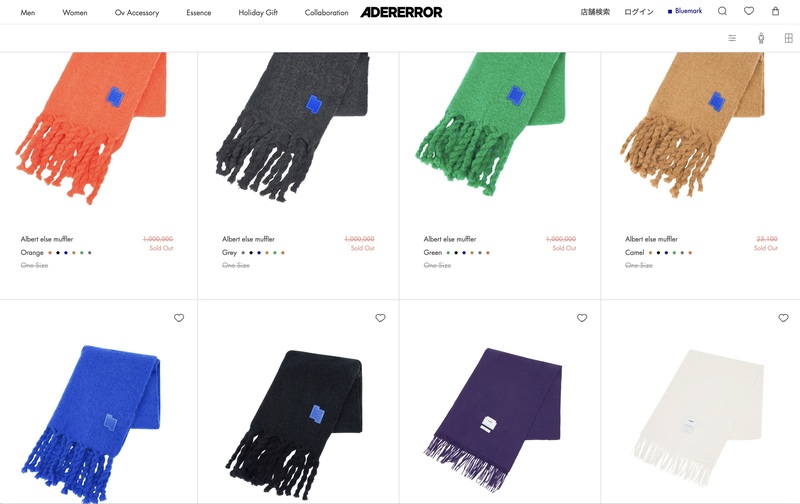Screen dimensions: 800x504
Task: Open the filter sliders icon
Action: point(732,38)
